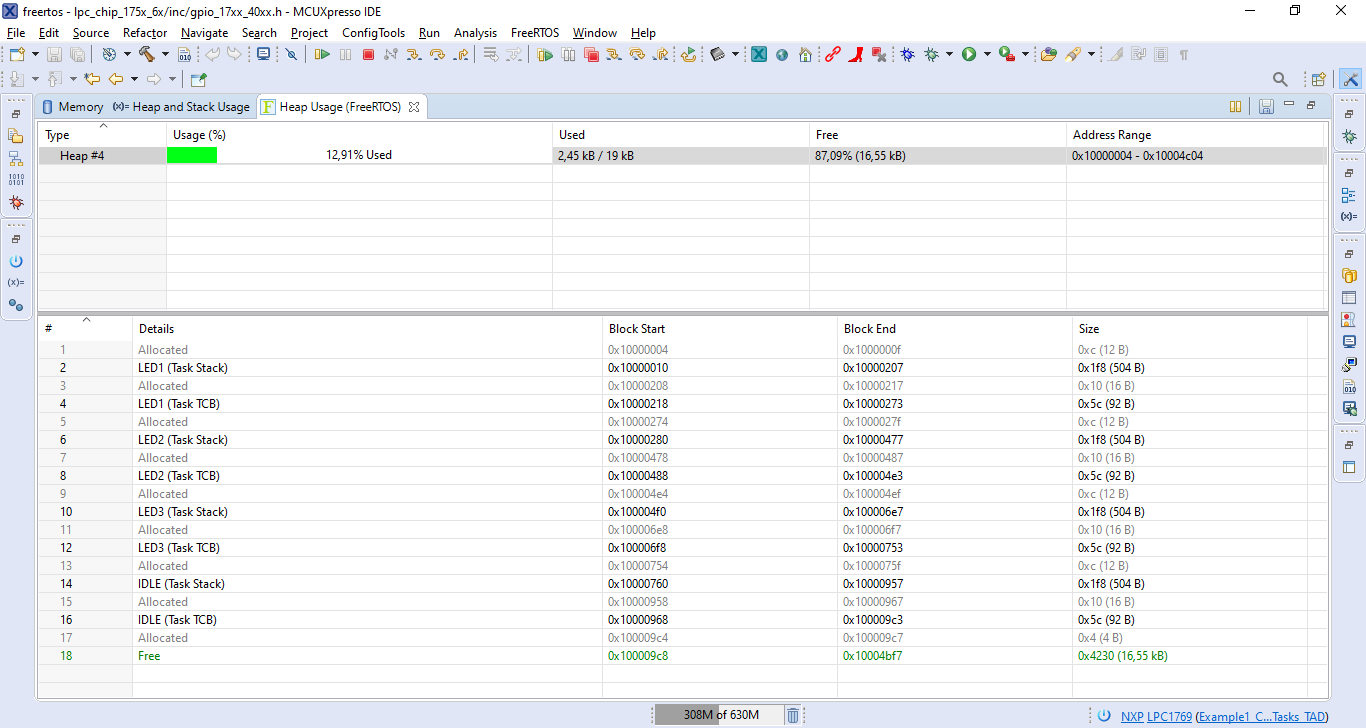Viewport: 1366px width, 728px height.
Task: Open the File menu
Action: click(x=16, y=33)
